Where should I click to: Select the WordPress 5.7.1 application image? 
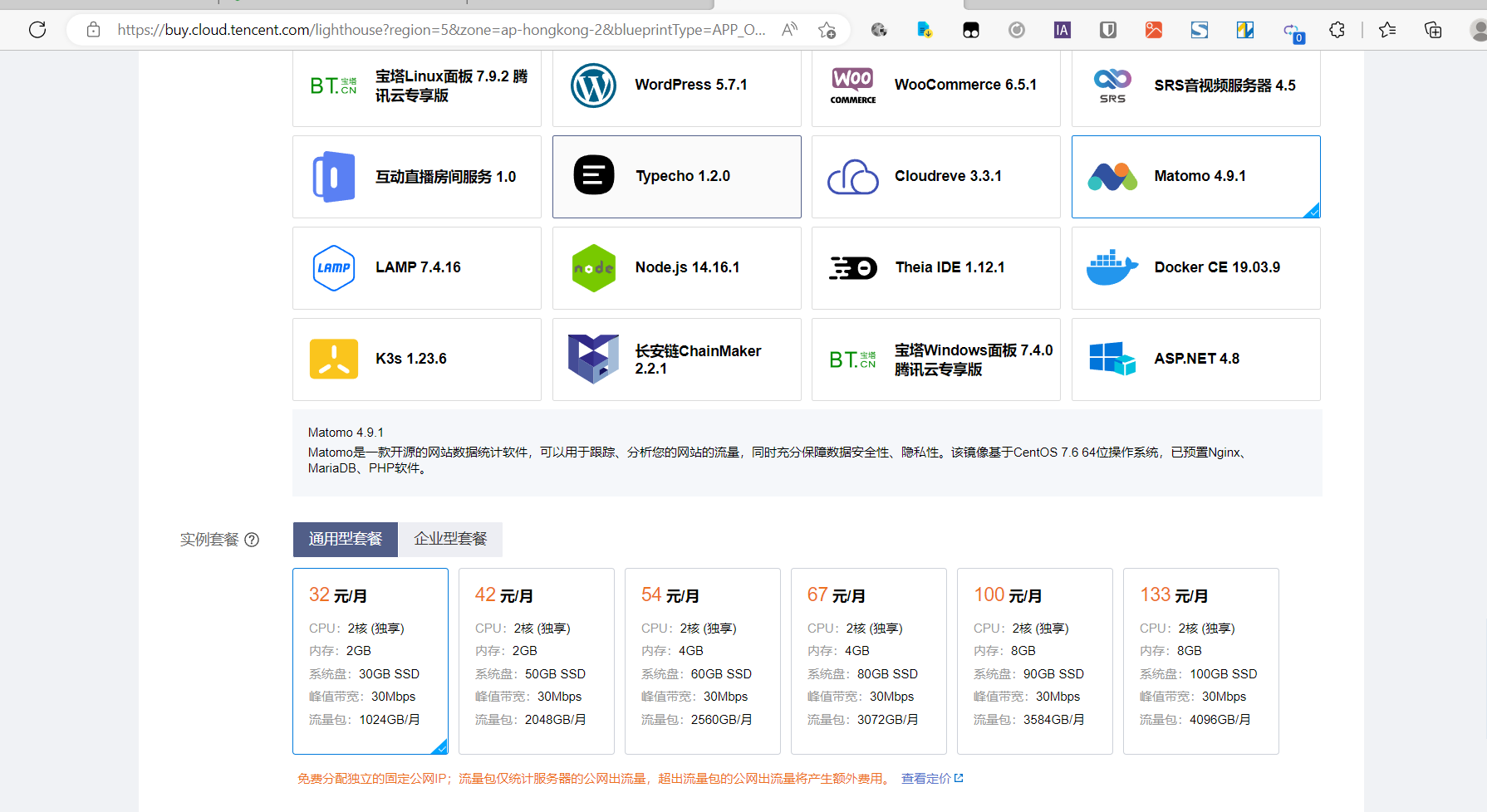676,84
